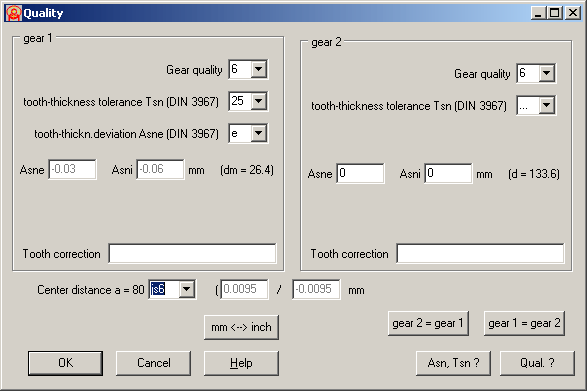Screen dimensions: 587x391
Task: Click the Cancel button
Action: pos(153,363)
